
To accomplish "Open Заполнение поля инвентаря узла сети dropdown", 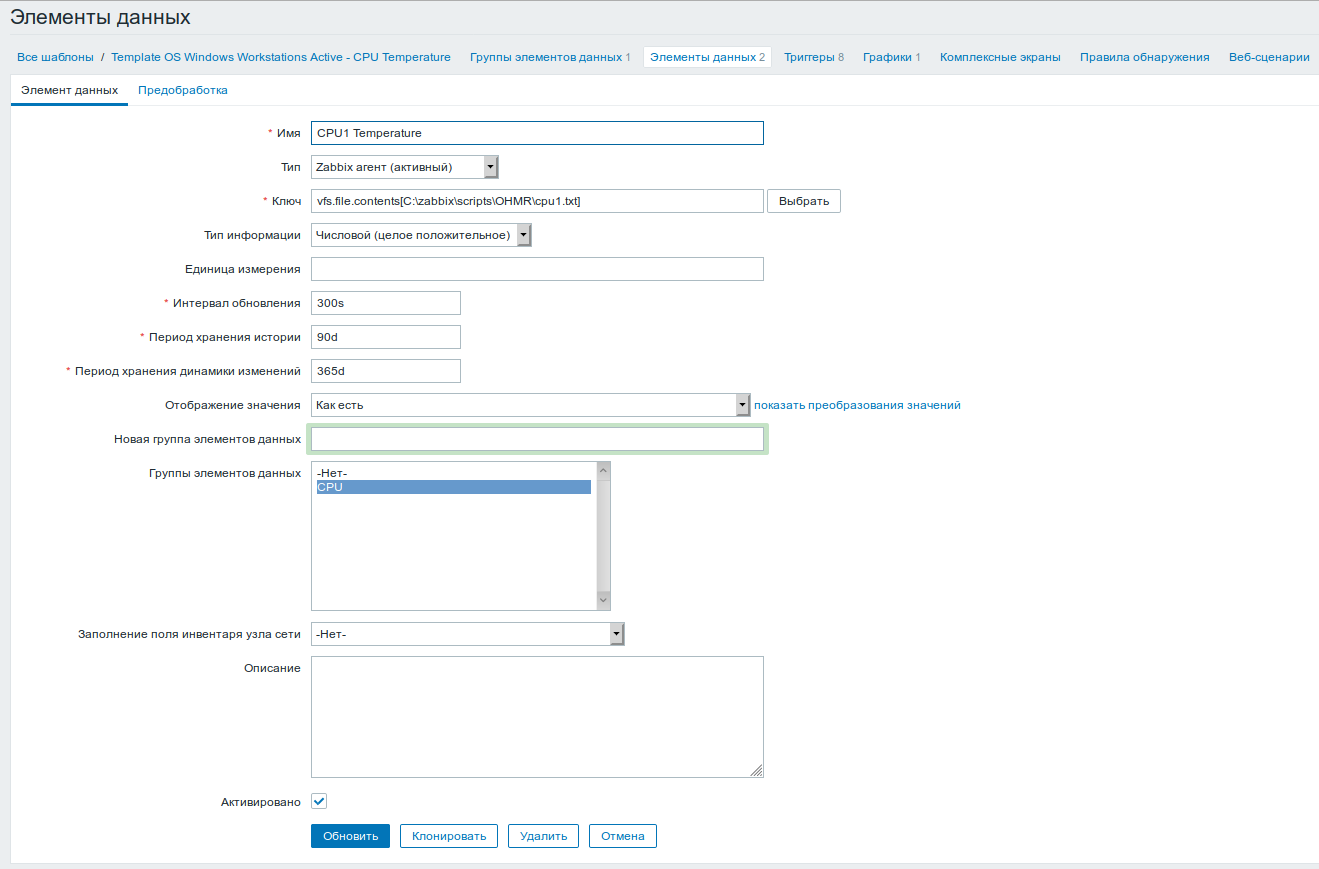I will tap(468, 634).
